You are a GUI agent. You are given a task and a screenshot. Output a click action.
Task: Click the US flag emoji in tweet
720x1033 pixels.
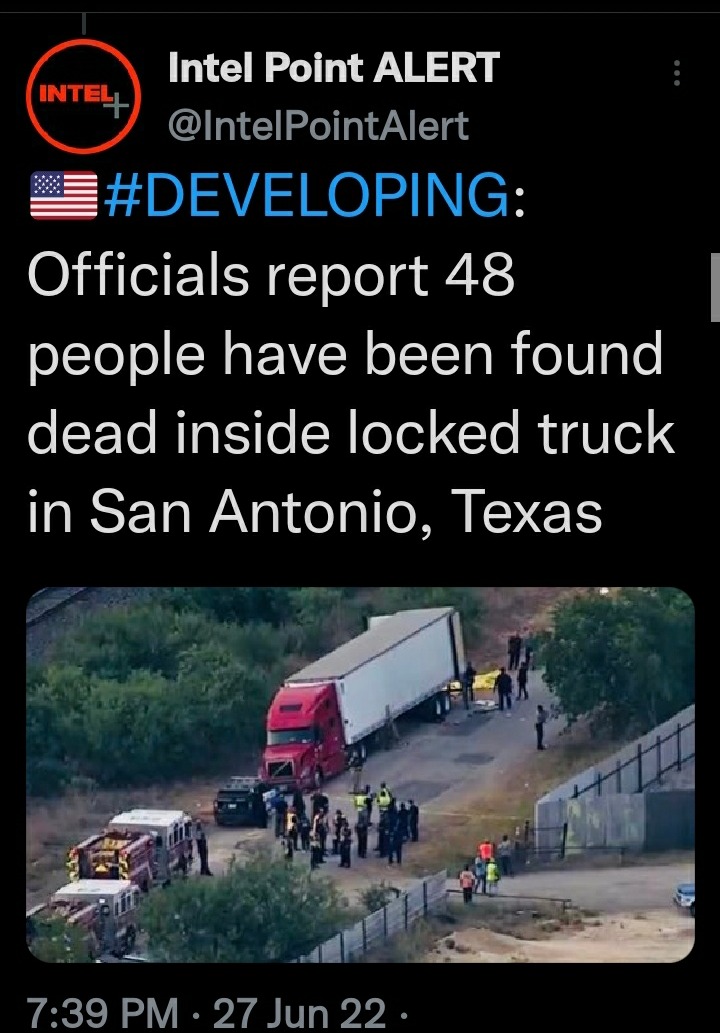tap(64, 195)
